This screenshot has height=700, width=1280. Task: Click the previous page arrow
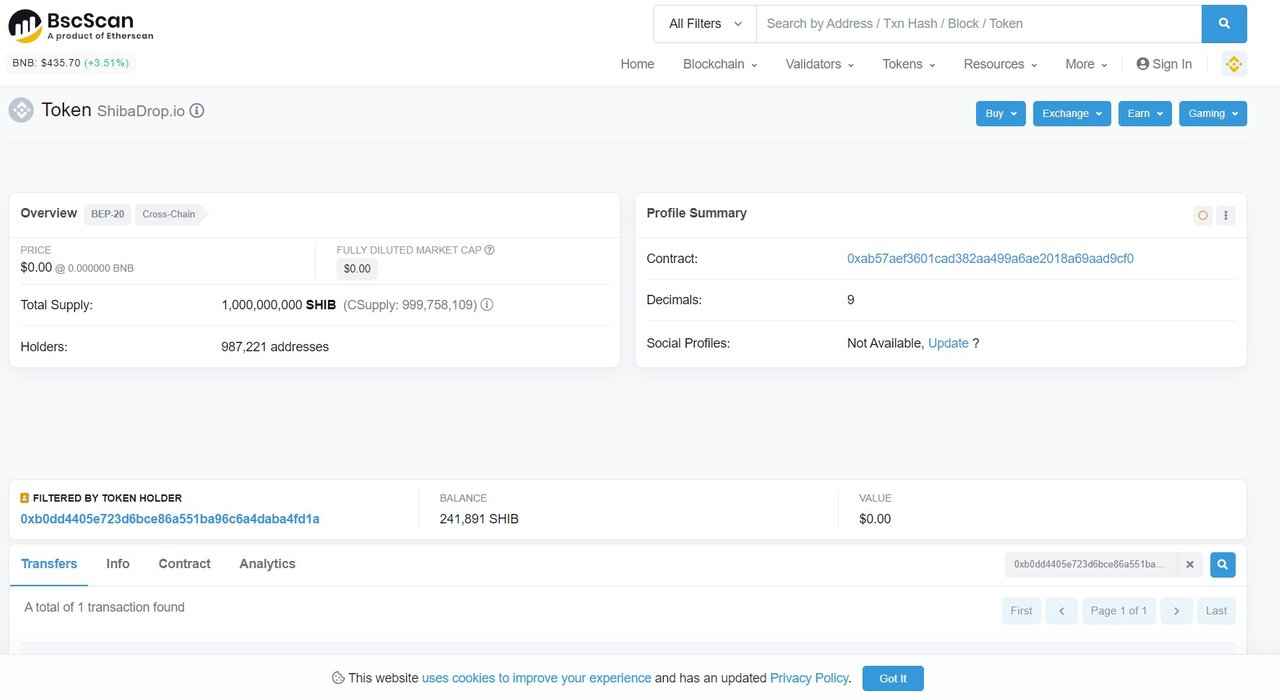tap(1061, 611)
